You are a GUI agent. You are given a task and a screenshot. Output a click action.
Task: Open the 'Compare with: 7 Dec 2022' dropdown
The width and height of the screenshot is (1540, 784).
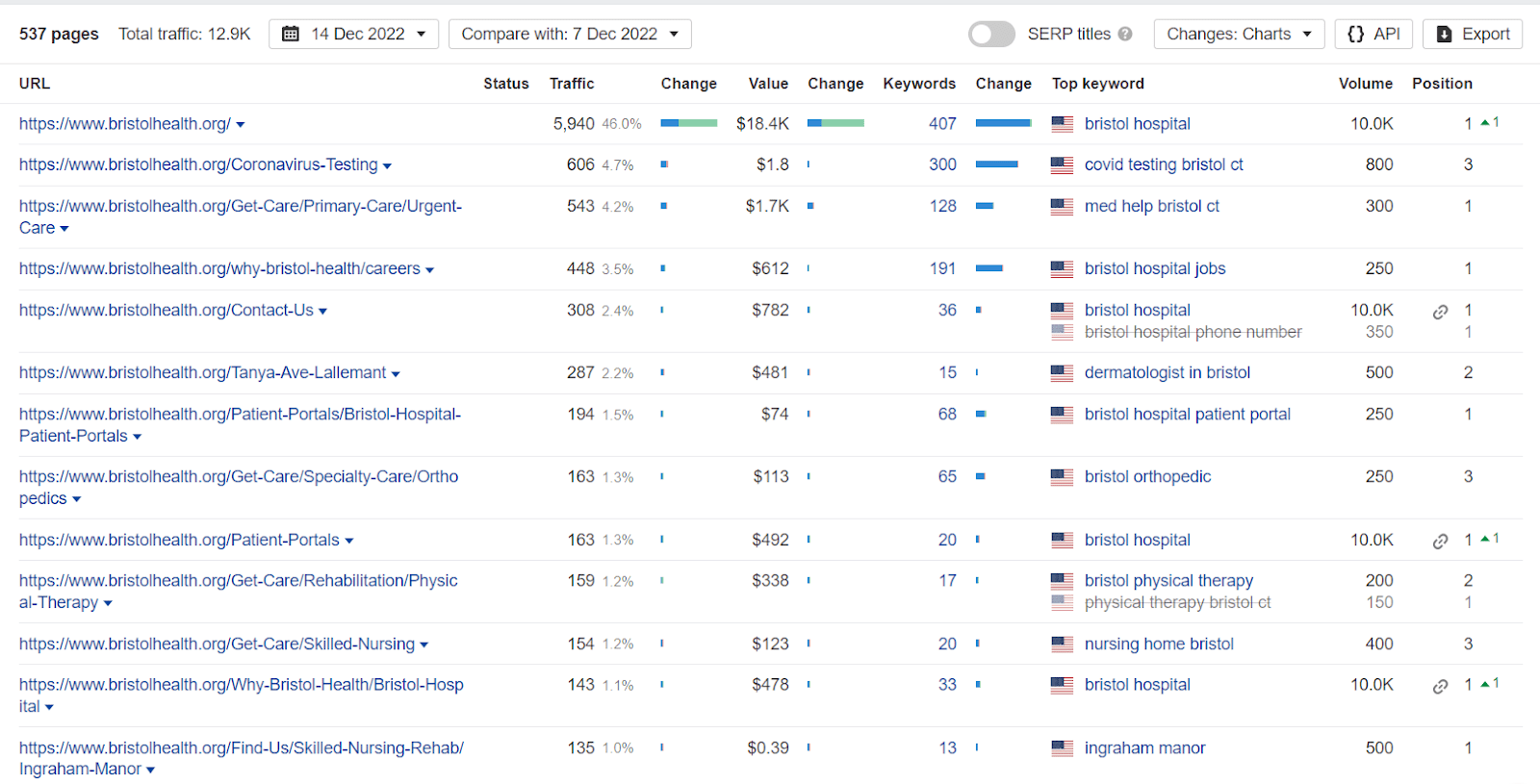click(570, 35)
